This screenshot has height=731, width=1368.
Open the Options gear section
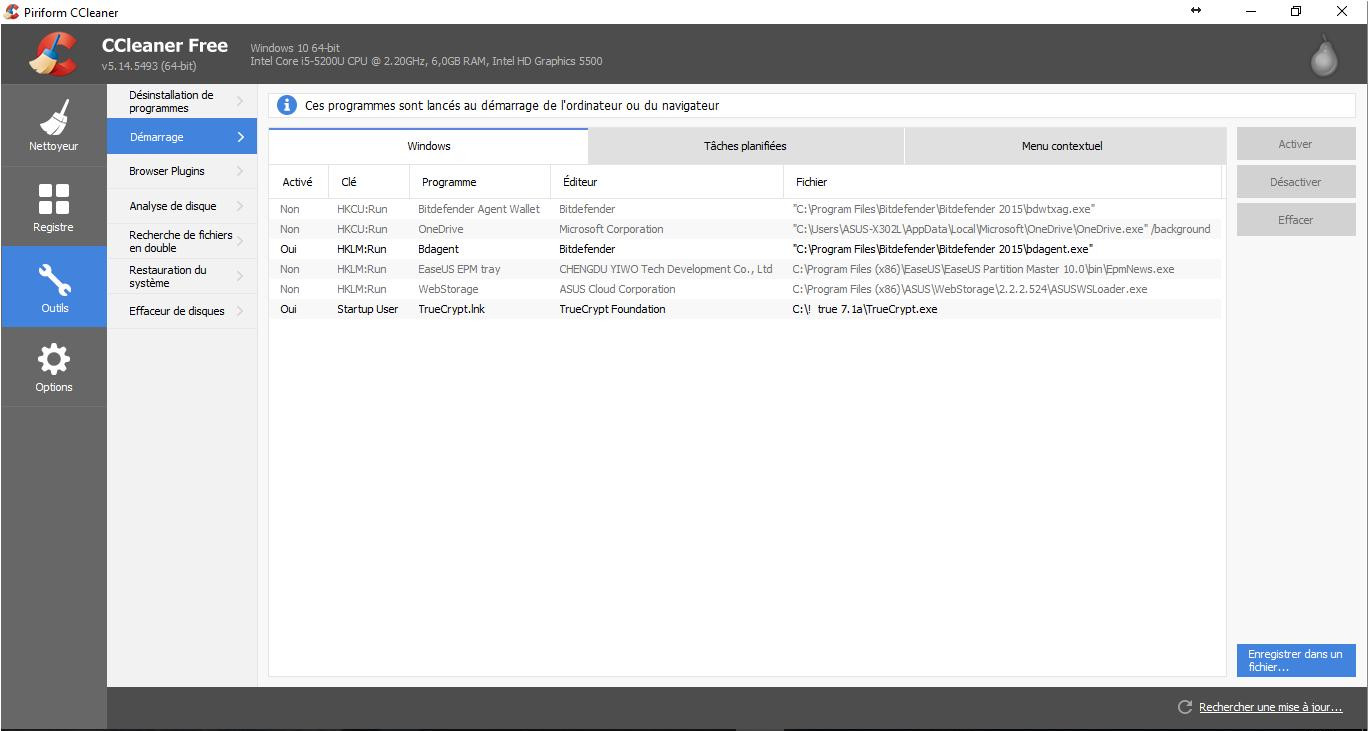click(54, 367)
